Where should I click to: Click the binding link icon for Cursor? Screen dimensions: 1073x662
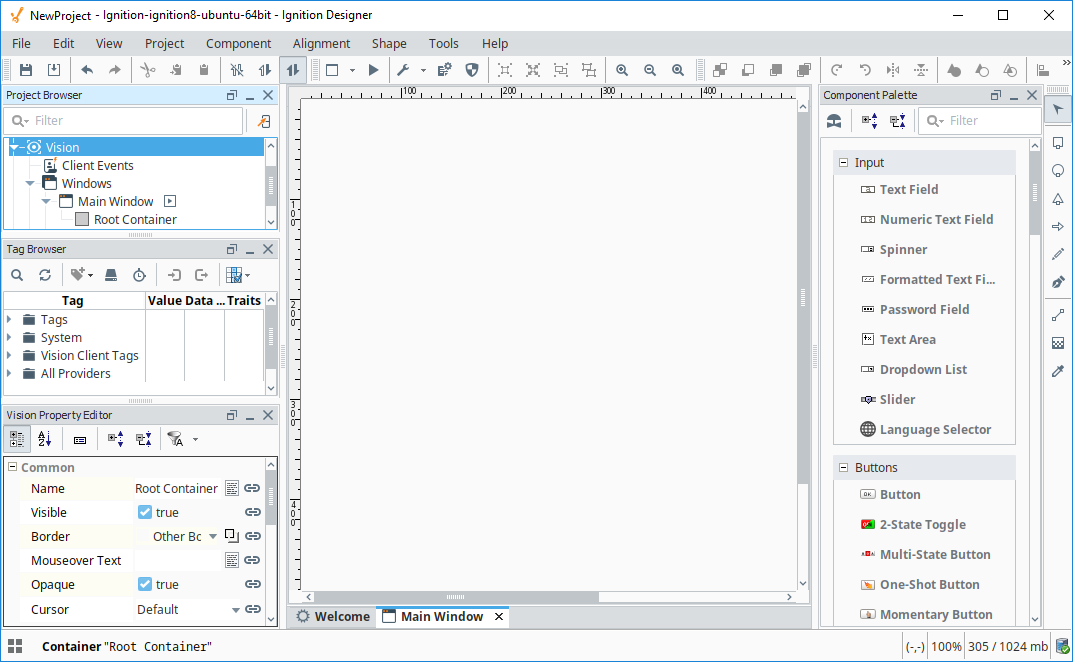(x=253, y=609)
